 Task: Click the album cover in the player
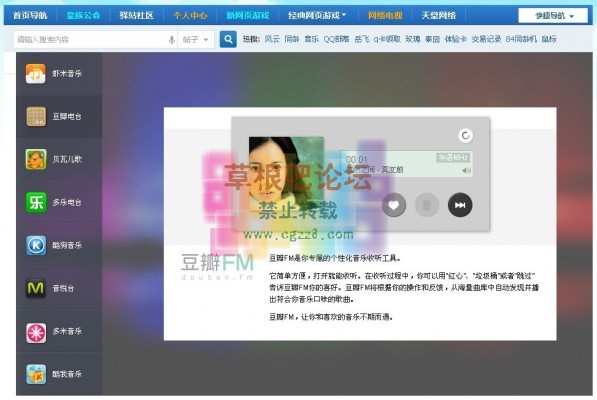286,174
